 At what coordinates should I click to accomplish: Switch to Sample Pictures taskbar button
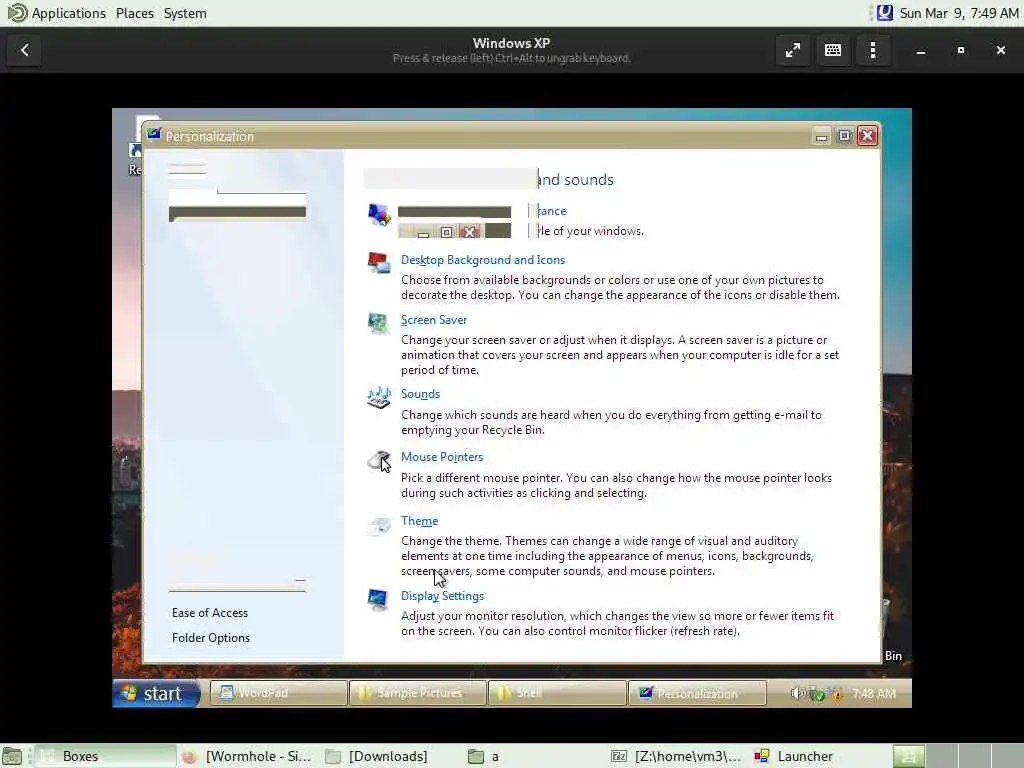(x=418, y=693)
